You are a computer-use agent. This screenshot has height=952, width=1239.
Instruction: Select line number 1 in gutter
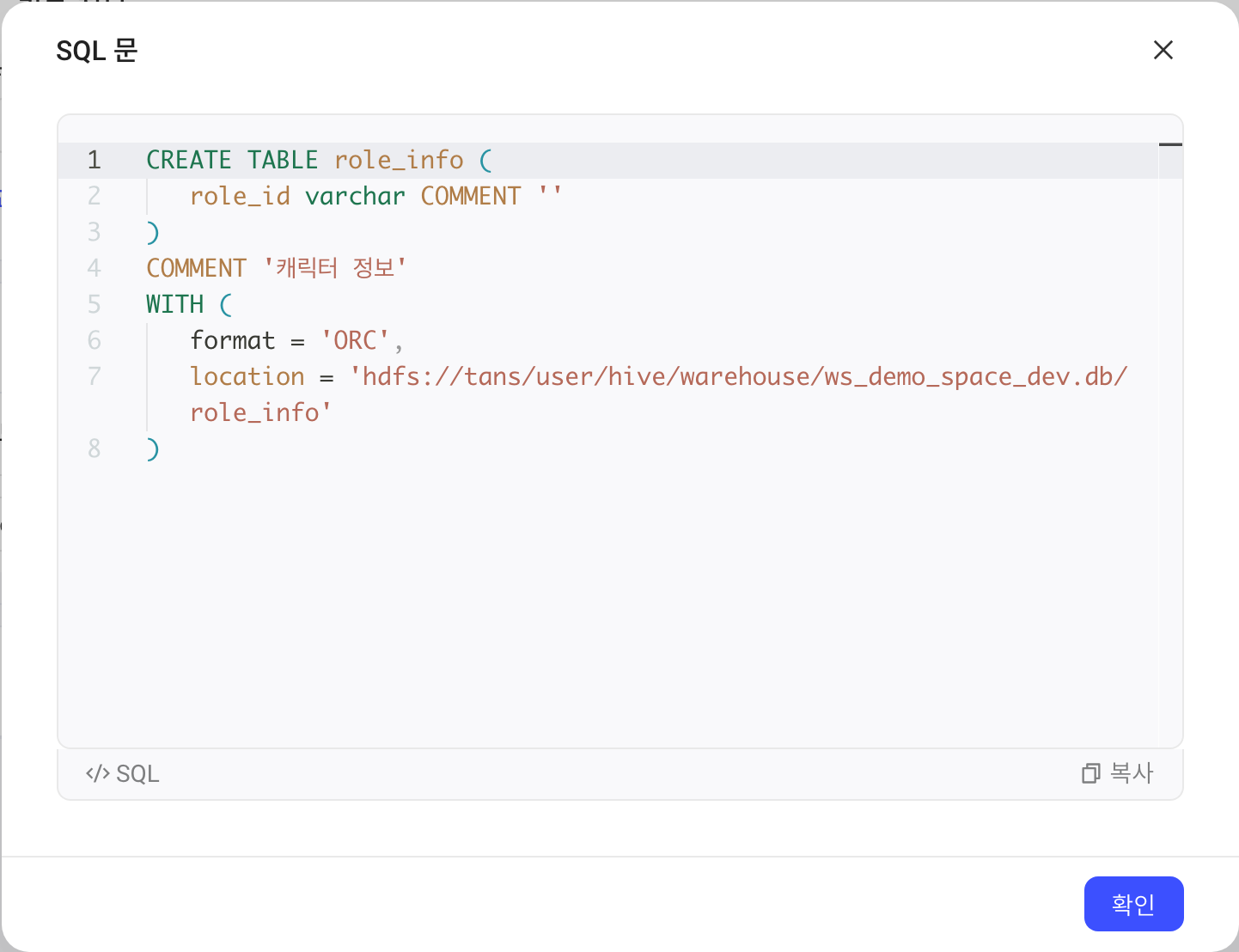(x=95, y=160)
